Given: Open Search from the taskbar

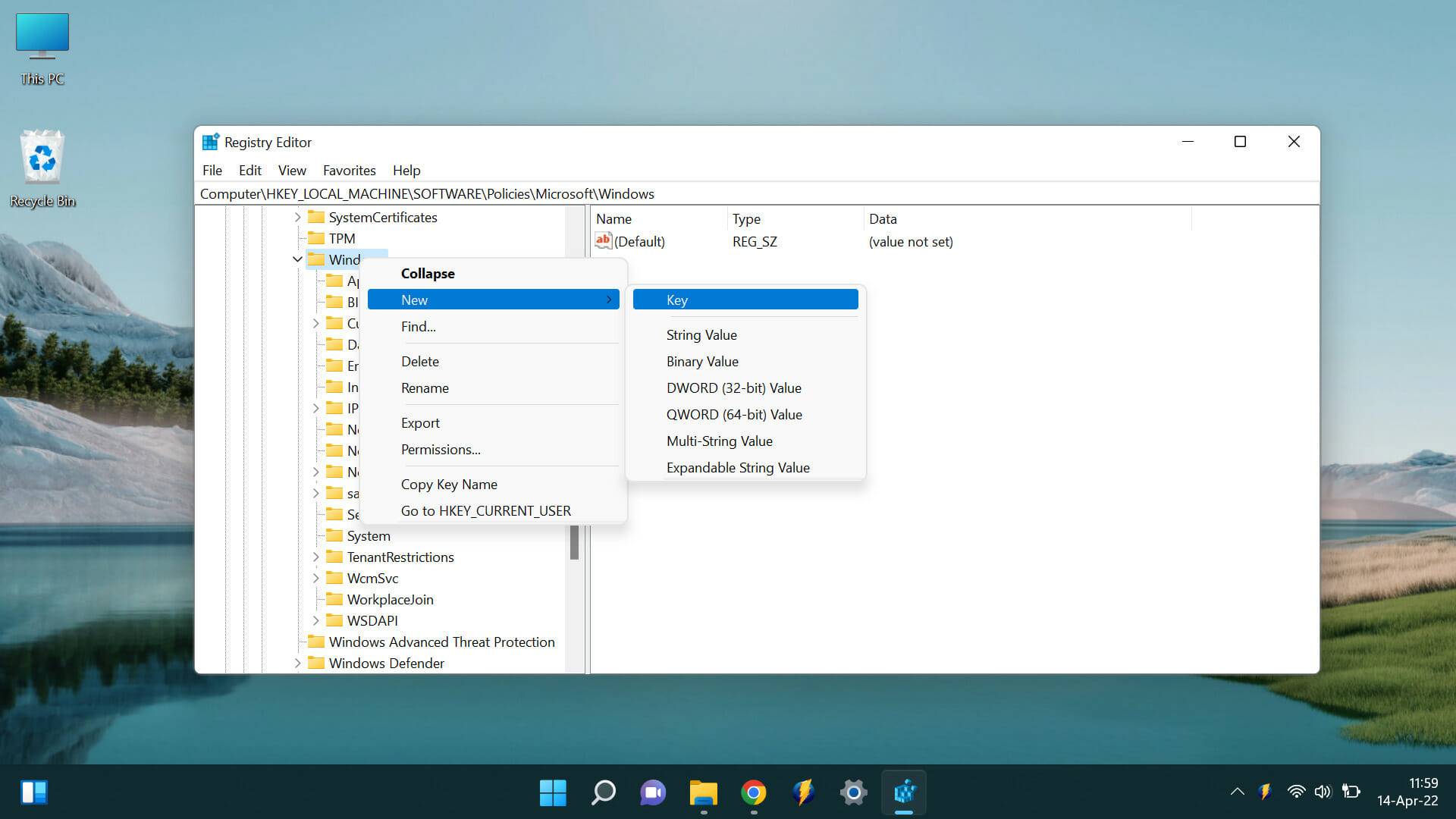Looking at the screenshot, I should click(603, 792).
